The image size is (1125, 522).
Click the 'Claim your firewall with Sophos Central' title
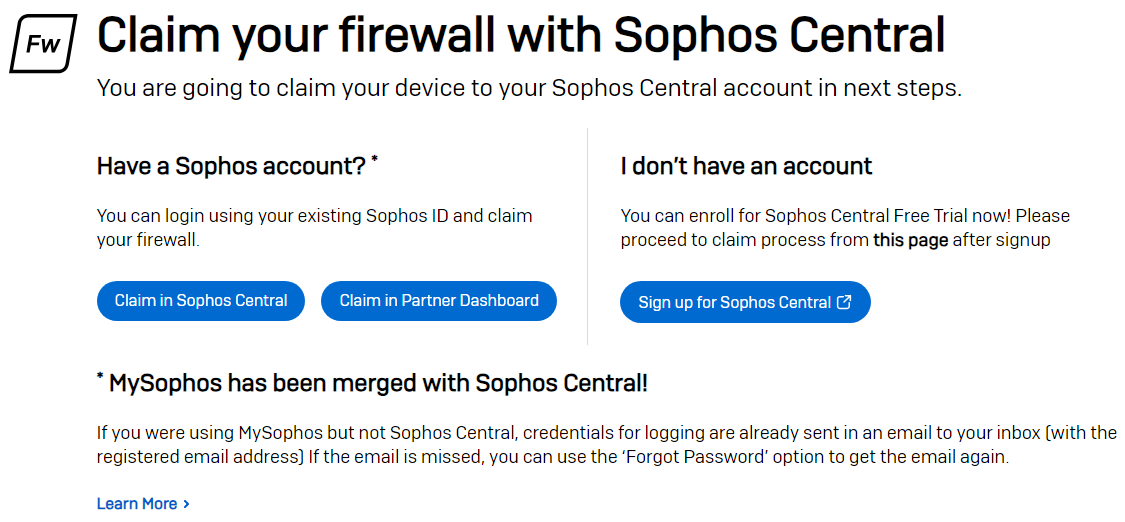coord(521,36)
